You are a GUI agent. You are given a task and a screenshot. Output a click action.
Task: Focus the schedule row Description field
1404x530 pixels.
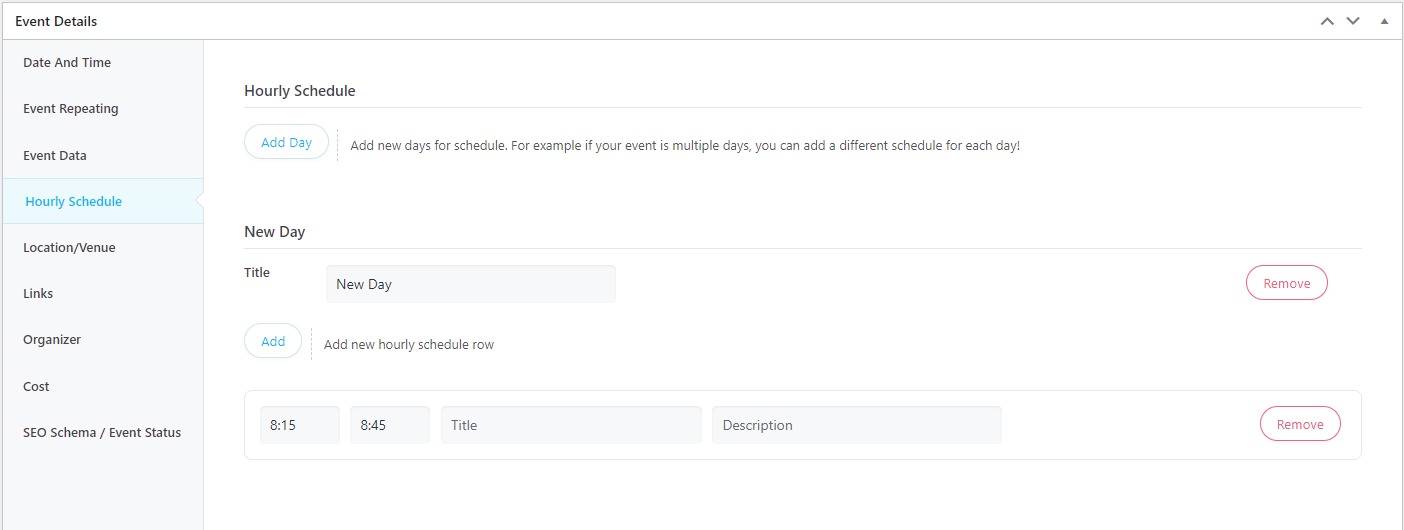857,425
